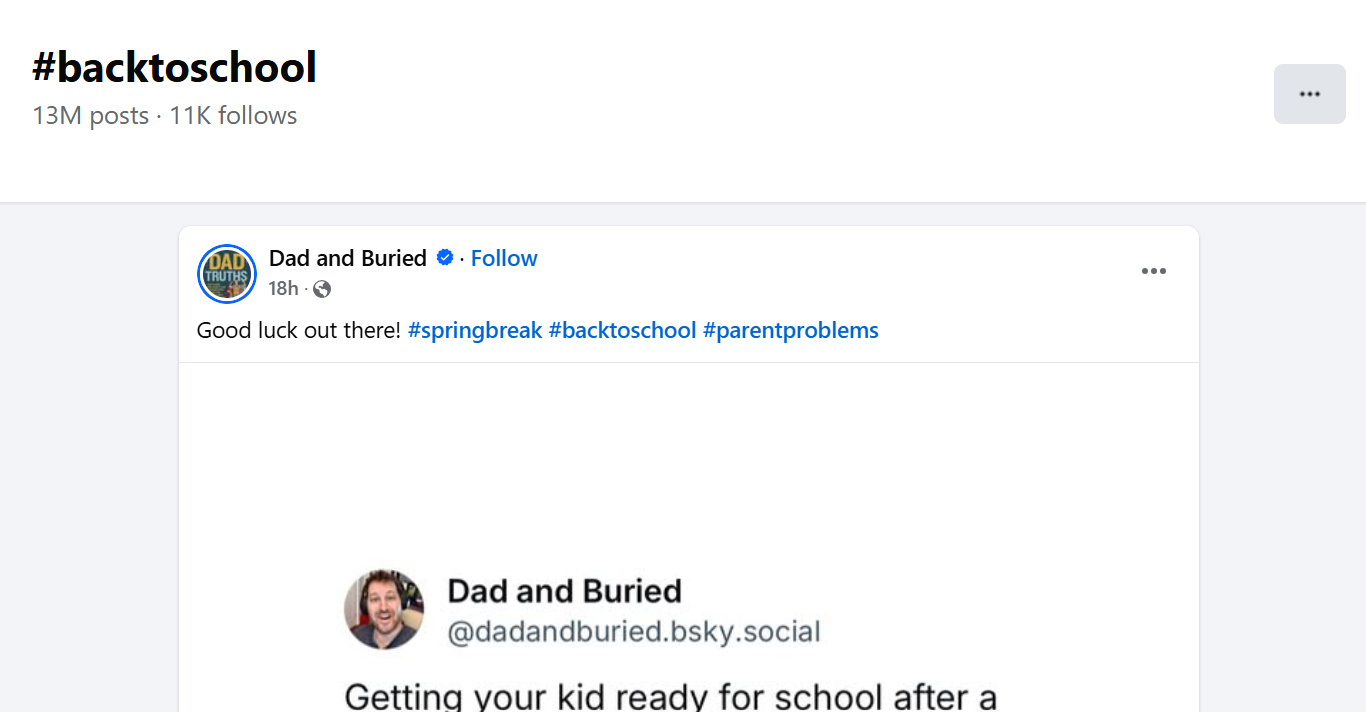Screen dimensions: 1366x712
Task: Follow the Dad and Buried page
Action: pyautogui.click(x=503, y=258)
